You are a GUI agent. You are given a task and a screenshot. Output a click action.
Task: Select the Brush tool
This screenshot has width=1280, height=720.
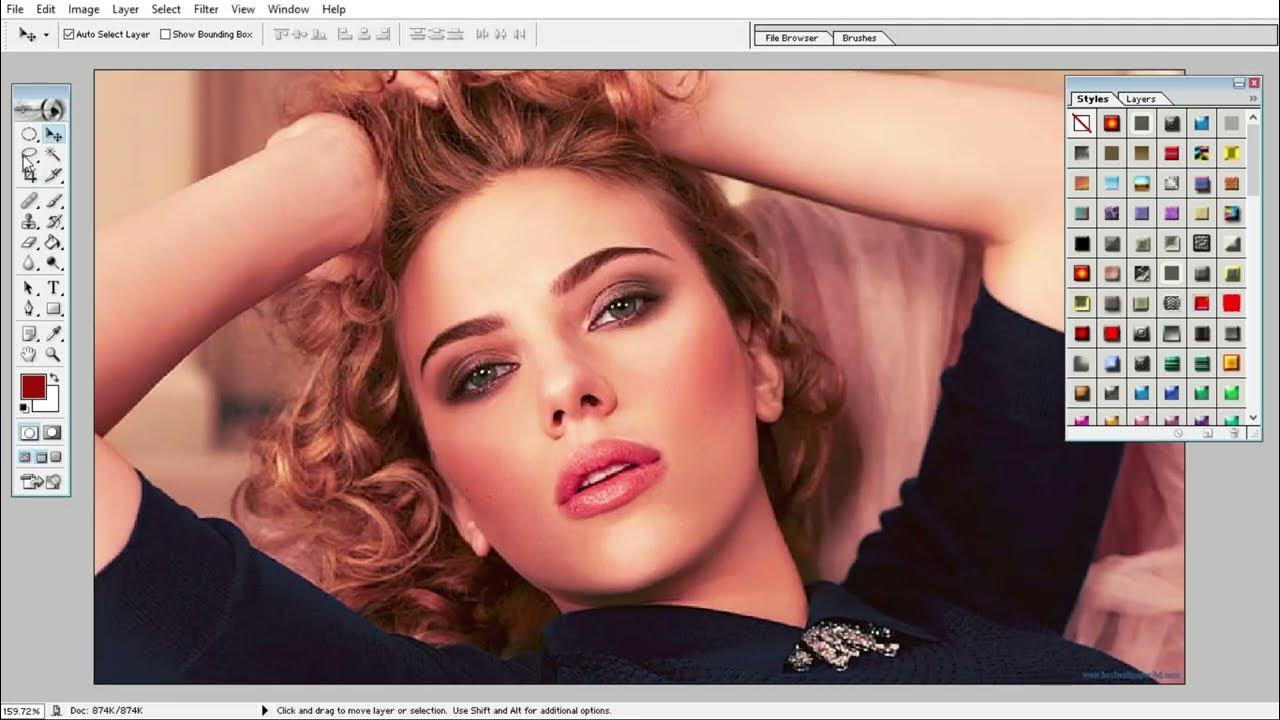click(x=53, y=201)
